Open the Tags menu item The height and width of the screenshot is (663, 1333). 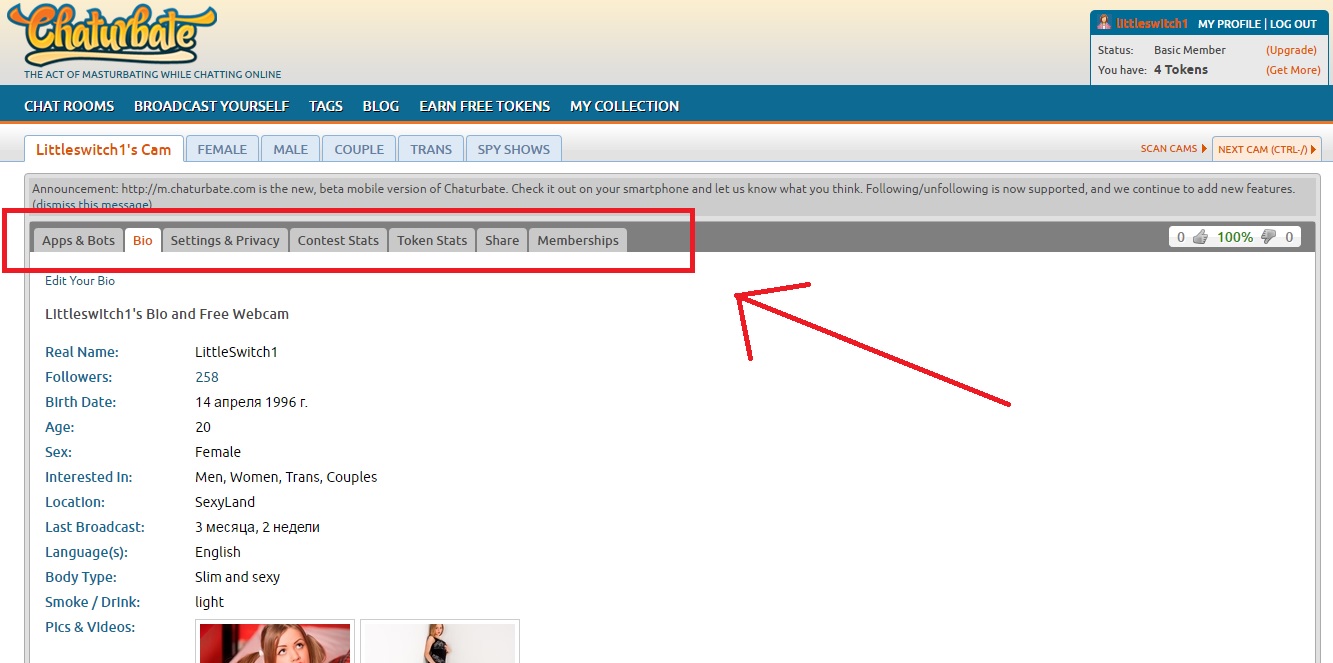[x=326, y=106]
